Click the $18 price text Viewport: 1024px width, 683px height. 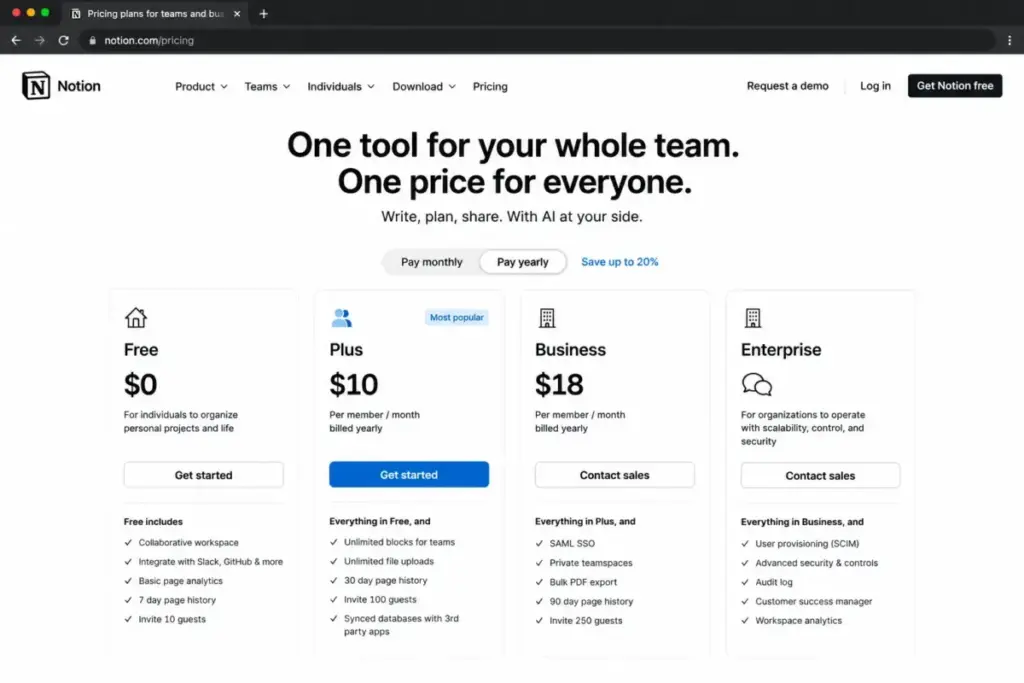coord(559,384)
